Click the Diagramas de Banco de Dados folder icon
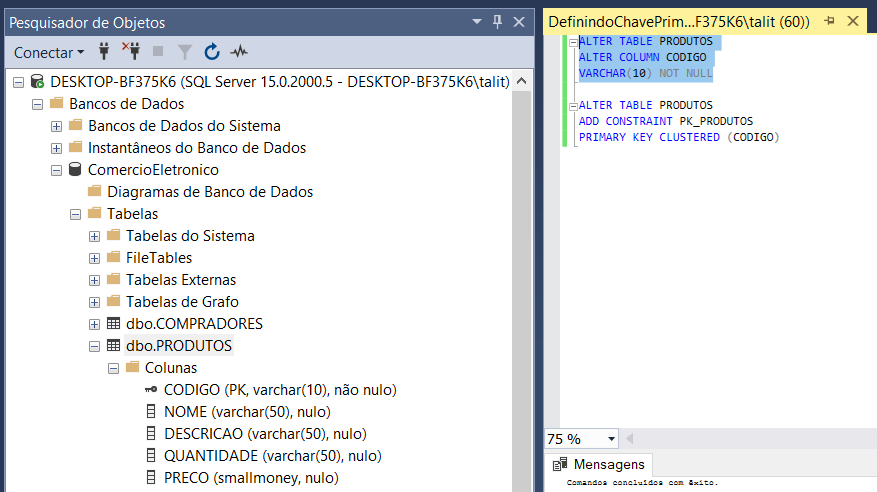Image resolution: width=877 pixels, height=492 pixels. [95, 191]
